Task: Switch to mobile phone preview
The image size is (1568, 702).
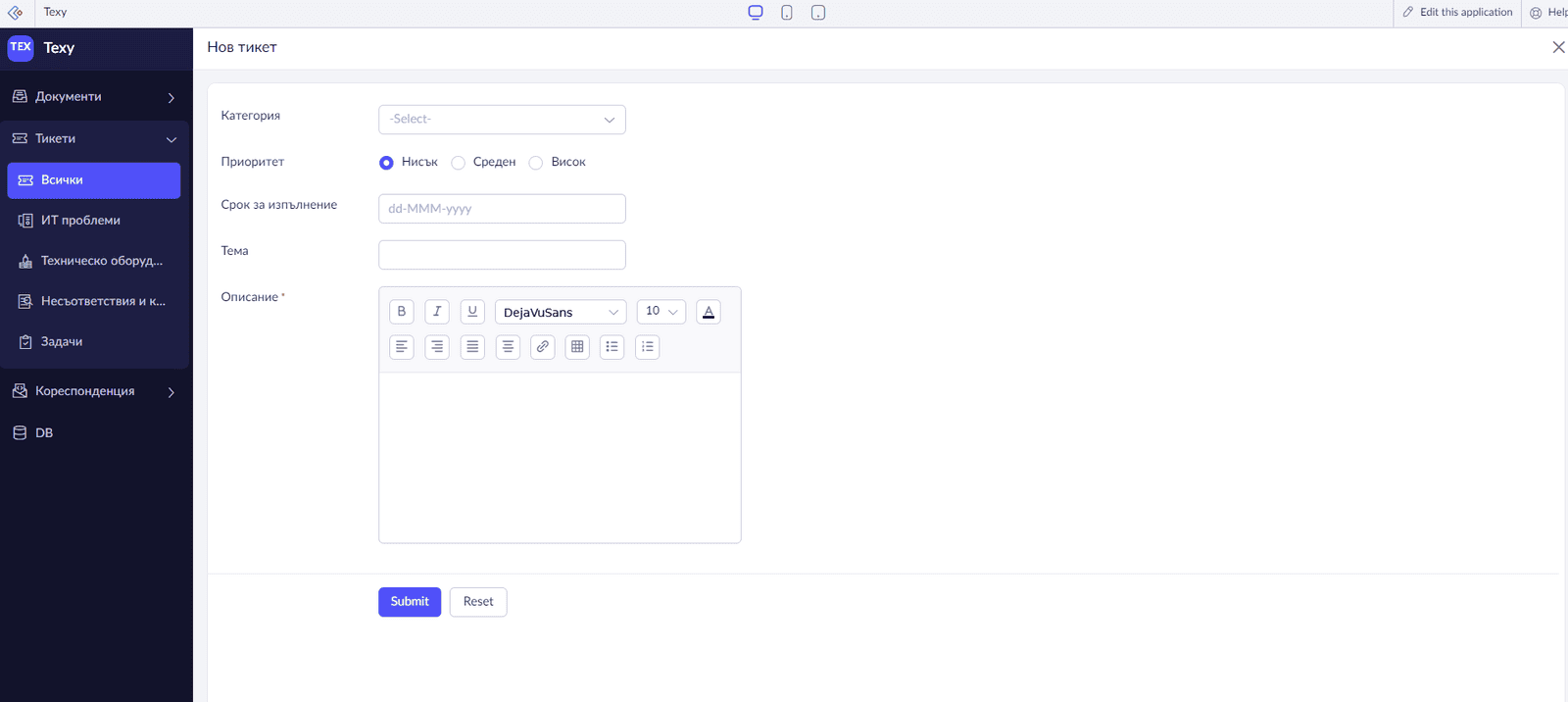Action: tap(787, 13)
